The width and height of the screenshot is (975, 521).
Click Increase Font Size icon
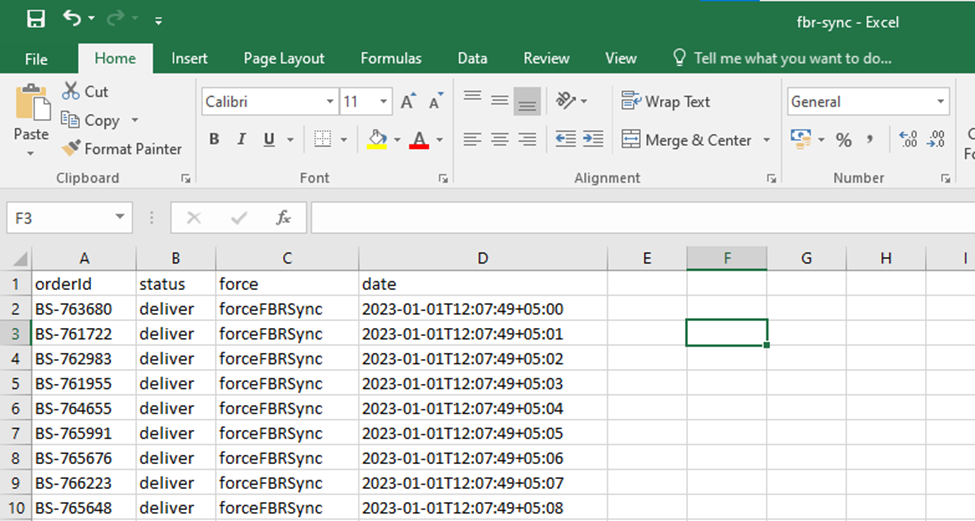(407, 102)
